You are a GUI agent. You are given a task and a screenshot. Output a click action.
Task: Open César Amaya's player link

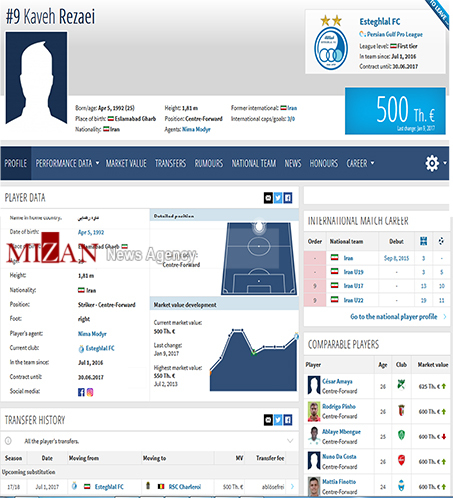tap(337, 381)
